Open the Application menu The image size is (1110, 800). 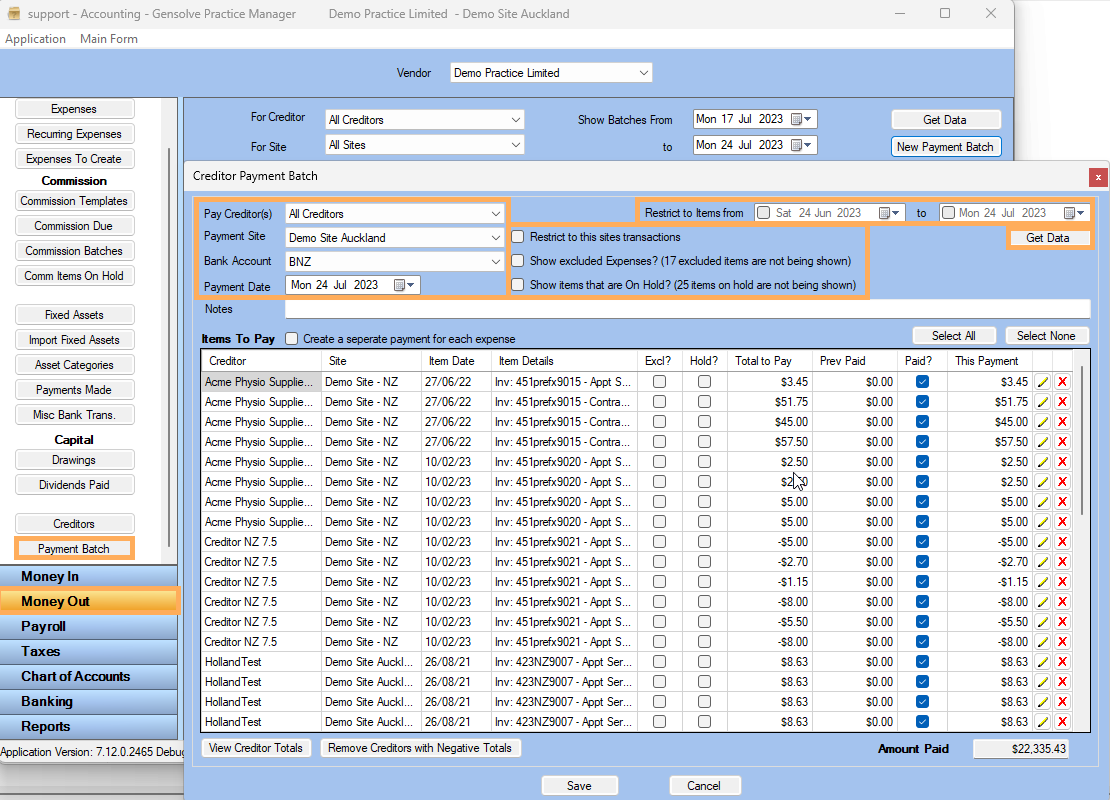(x=36, y=38)
